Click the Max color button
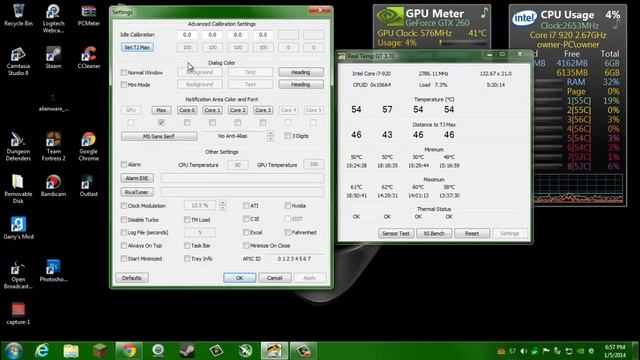Screen dimensions: 640x360 [161, 110]
